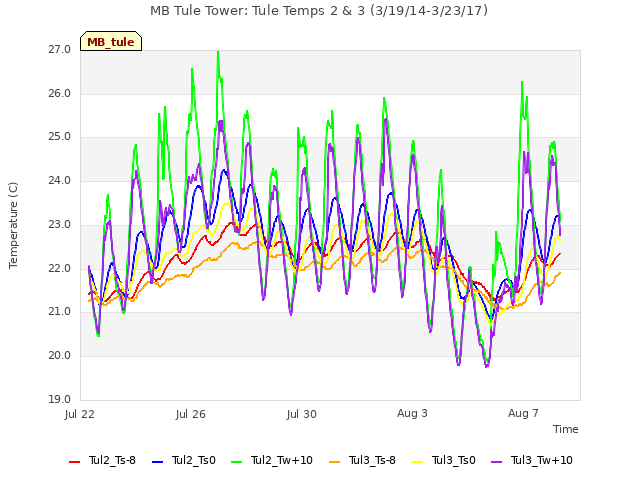Select the Tul3_Ts-8 legend label
Image resolution: width=640 pixels, height=480 pixels.
point(372,460)
